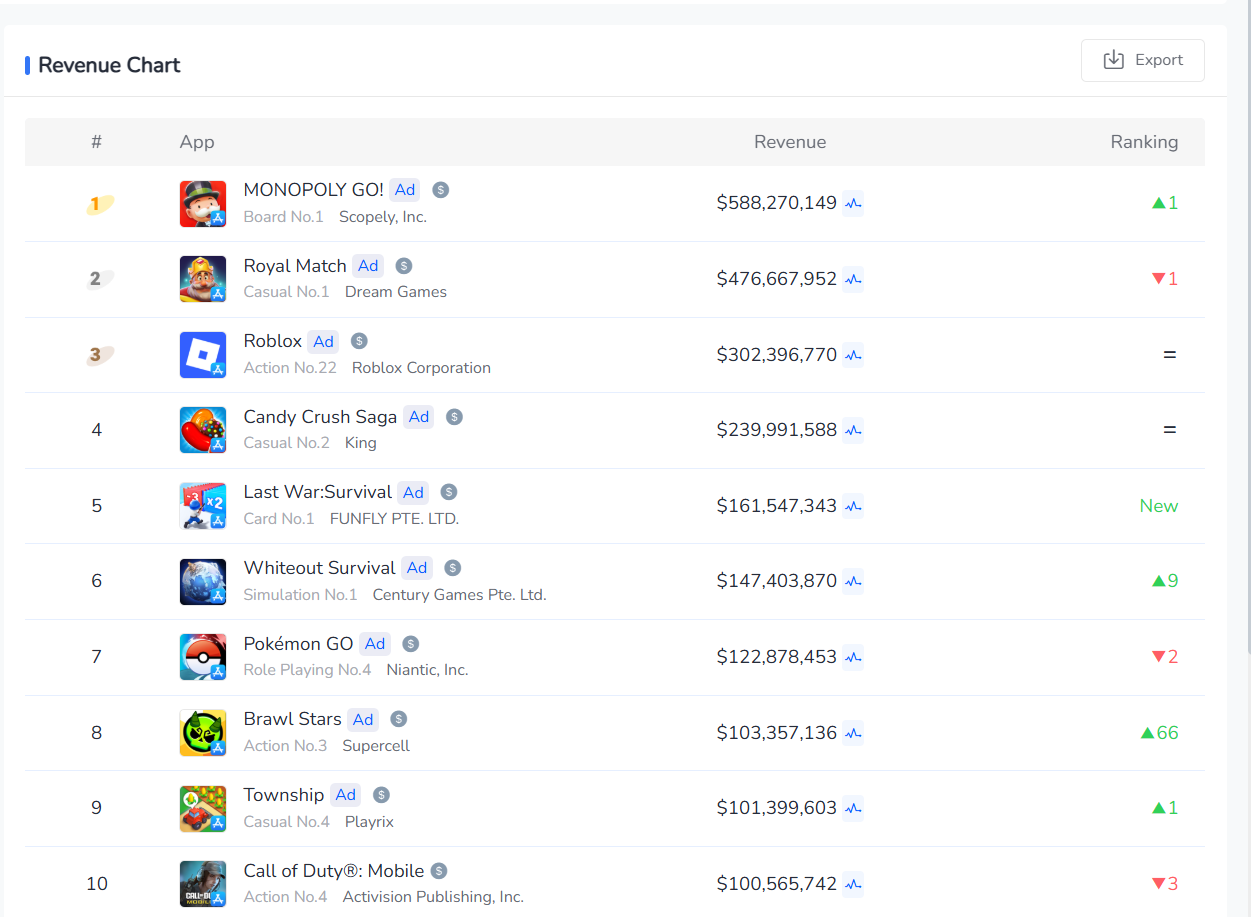
Task: Click the dollar icon beside Whiteout Survival
Action: pos(453,568)
